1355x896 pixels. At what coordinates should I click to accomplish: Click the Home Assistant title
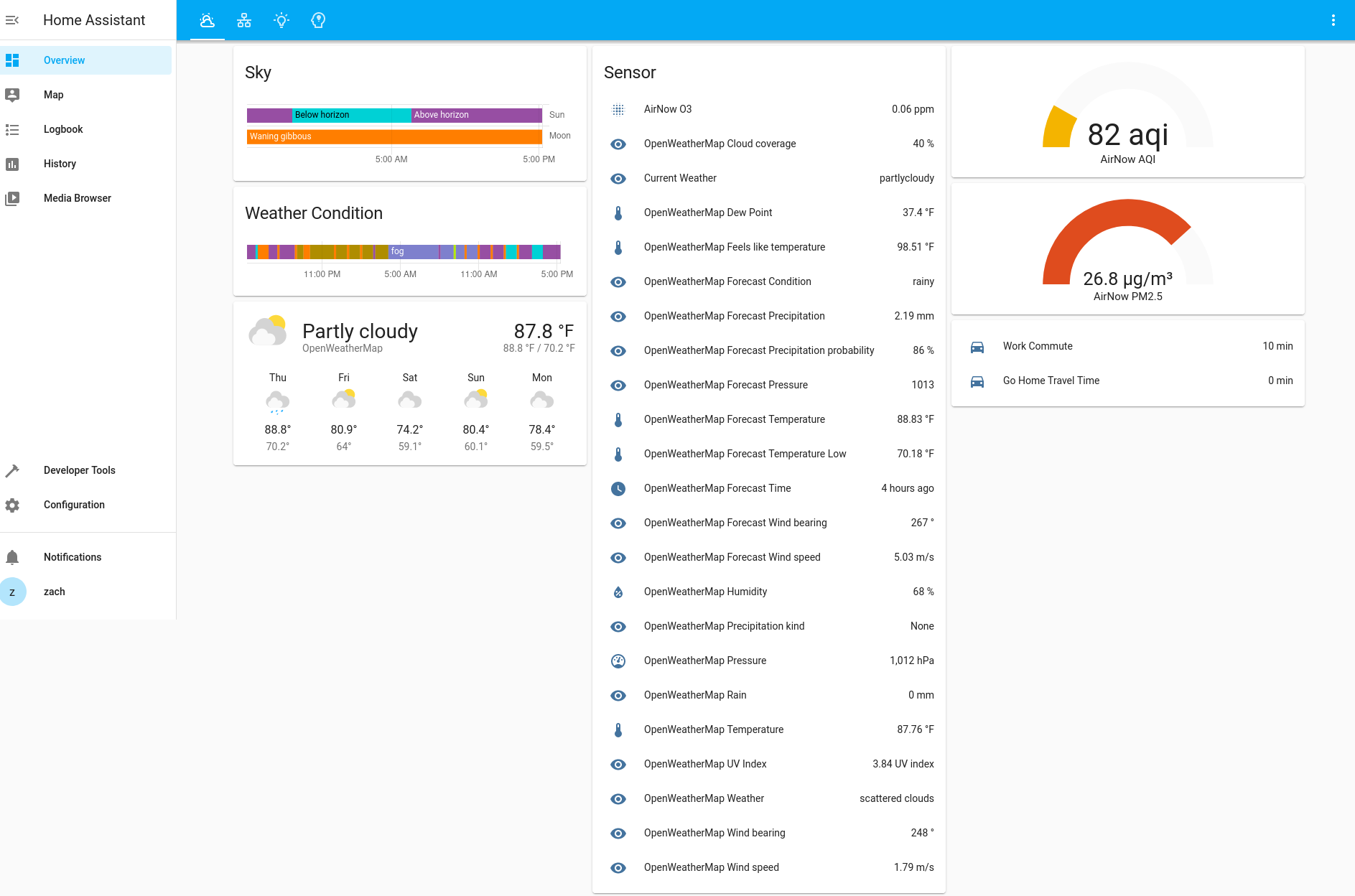pyautogui.click(x=94, y=20)
